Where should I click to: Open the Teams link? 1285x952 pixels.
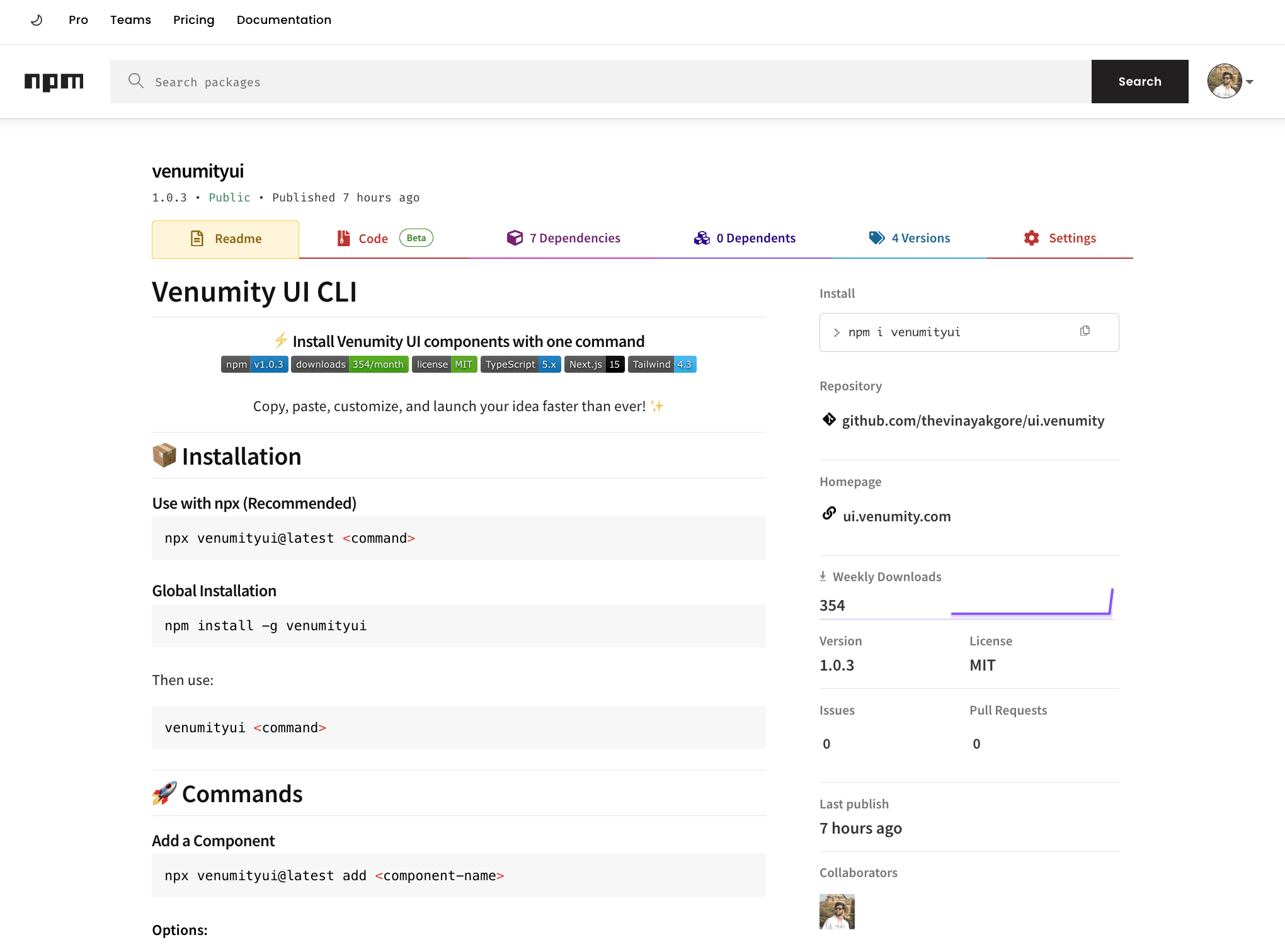coord(130,20)
